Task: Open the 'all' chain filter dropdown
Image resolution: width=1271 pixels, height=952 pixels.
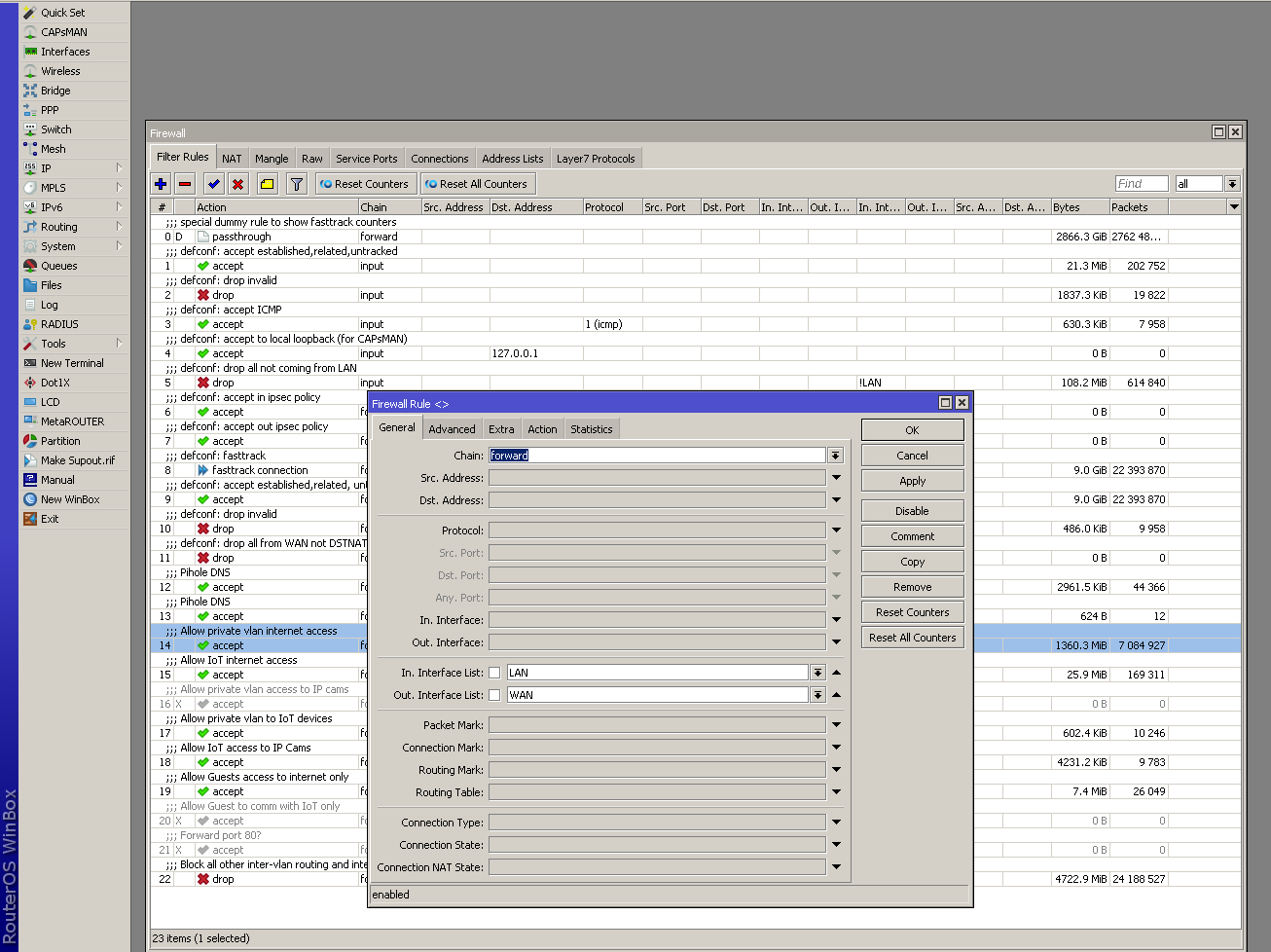Action: pos(1232,184)
